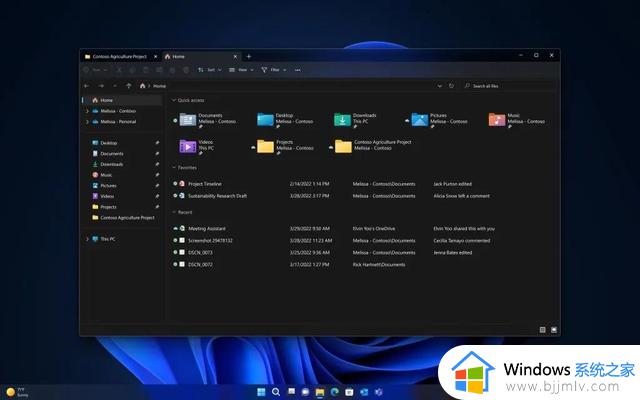Click the File Explorer taskbar icon
Image resolution: width=640 pixels, height=400 pixels.
[x=320, y=392]
